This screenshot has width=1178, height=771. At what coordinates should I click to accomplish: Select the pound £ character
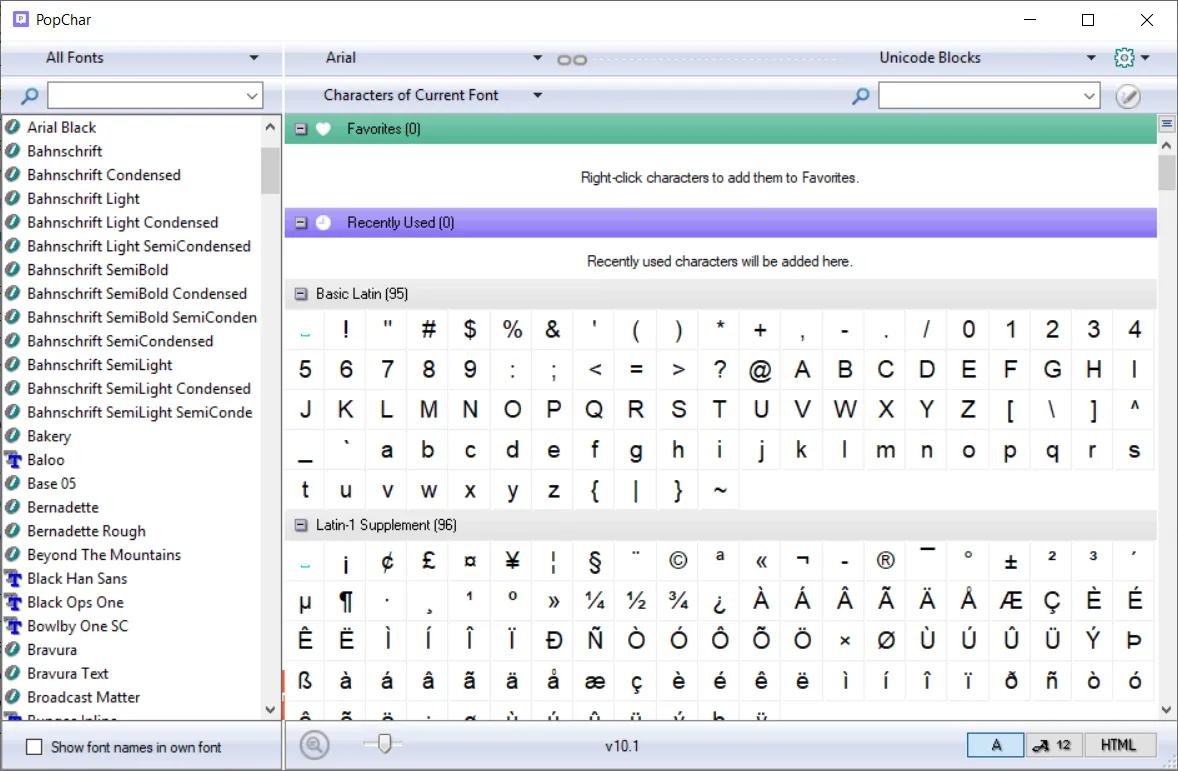click(428, 560)
